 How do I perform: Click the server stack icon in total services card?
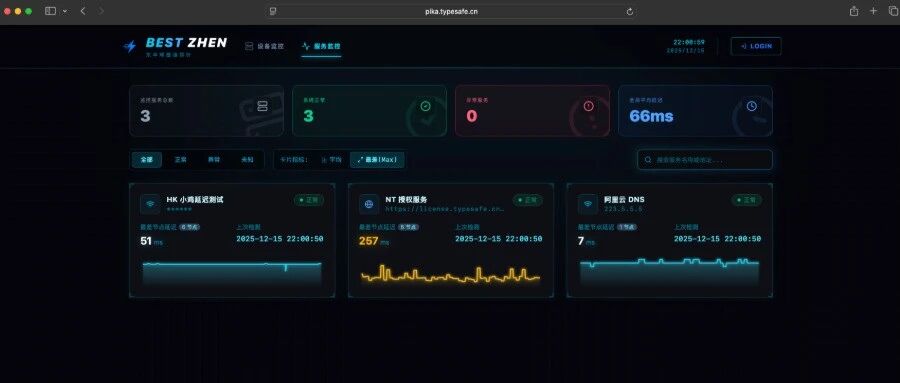[262, 106]
